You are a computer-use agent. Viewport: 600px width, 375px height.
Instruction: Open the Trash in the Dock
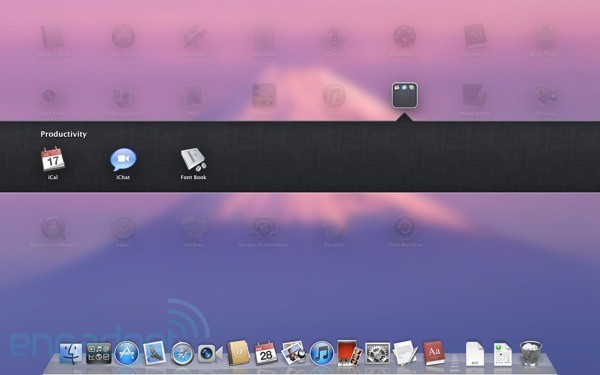531,353
